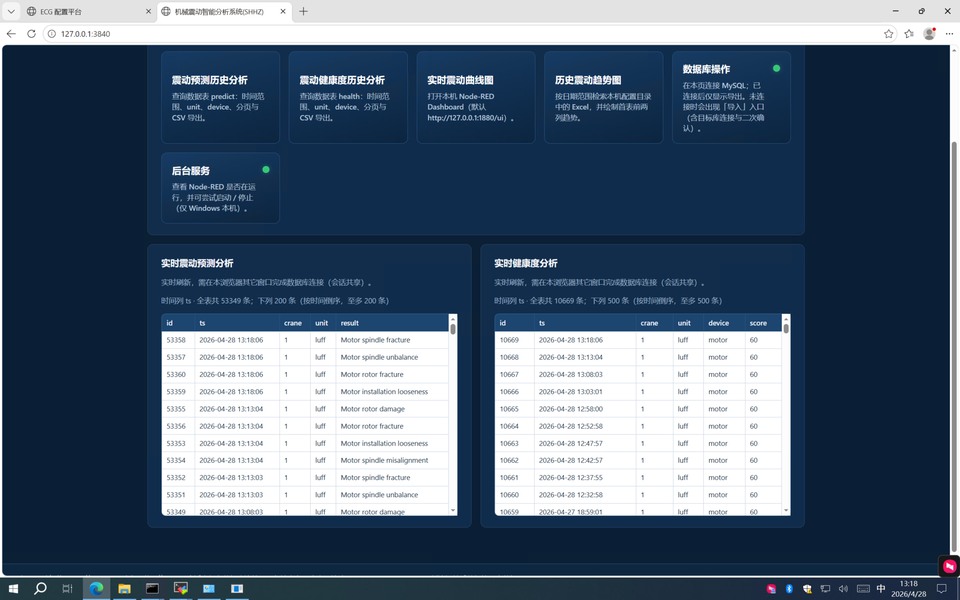Select Motor rotor damage row 53355
960x600 pixels.
pos(305,408)
